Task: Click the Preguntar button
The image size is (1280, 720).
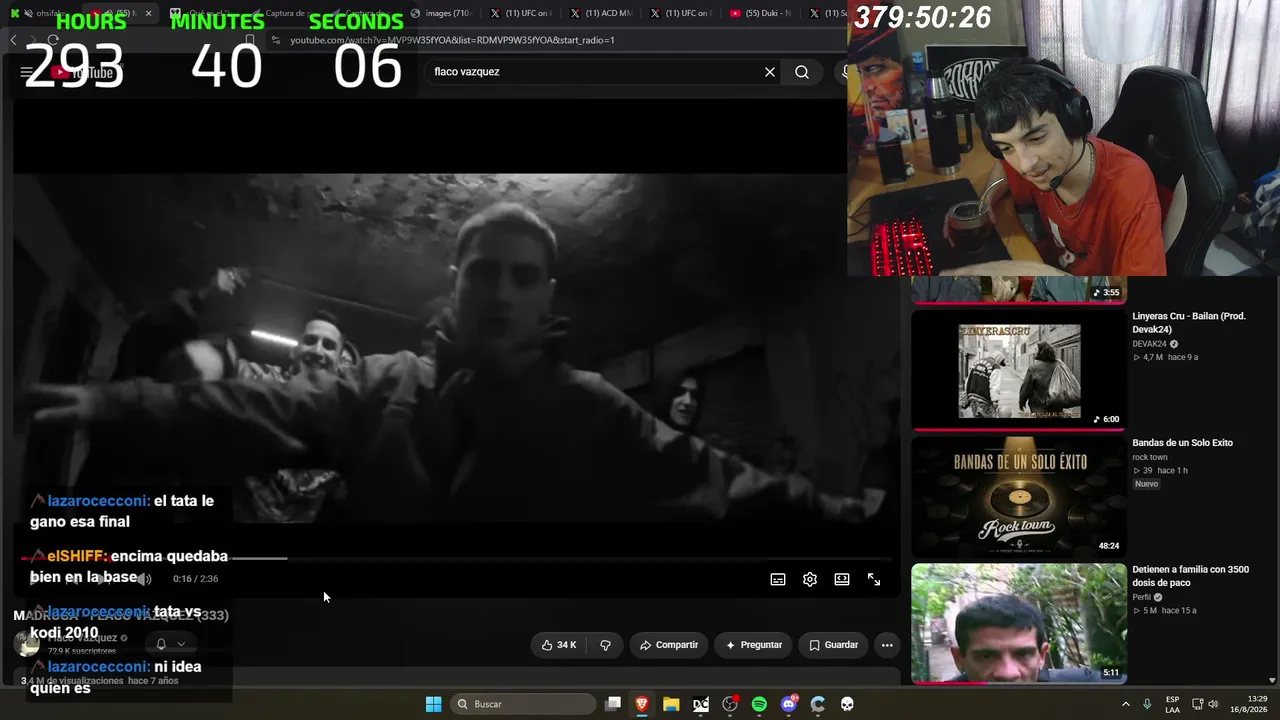Action: [754, 645]
